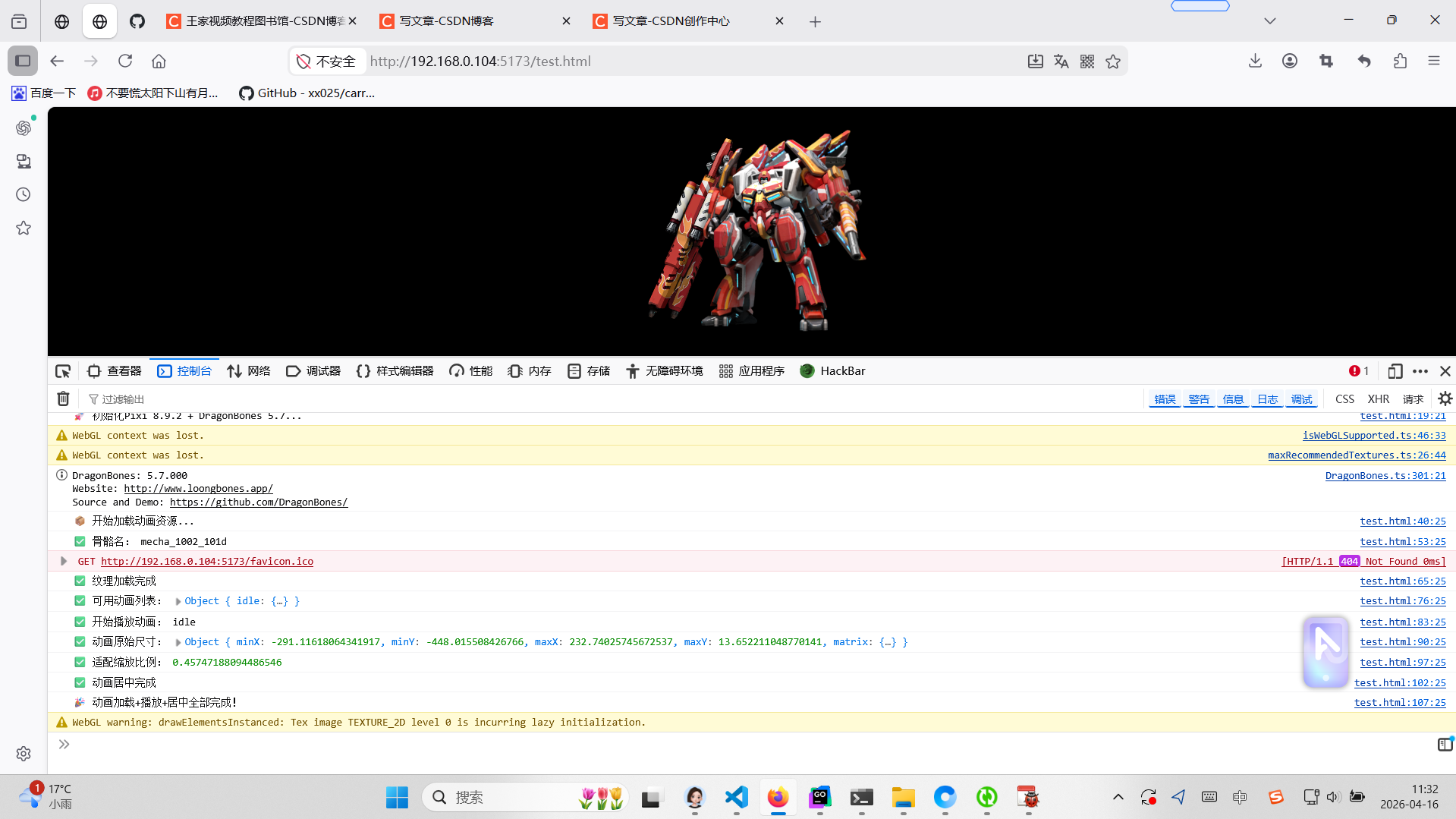Click the element picker icon in devtools
The height and width of the screenshot is (819, 1456).
click(63, 371)
